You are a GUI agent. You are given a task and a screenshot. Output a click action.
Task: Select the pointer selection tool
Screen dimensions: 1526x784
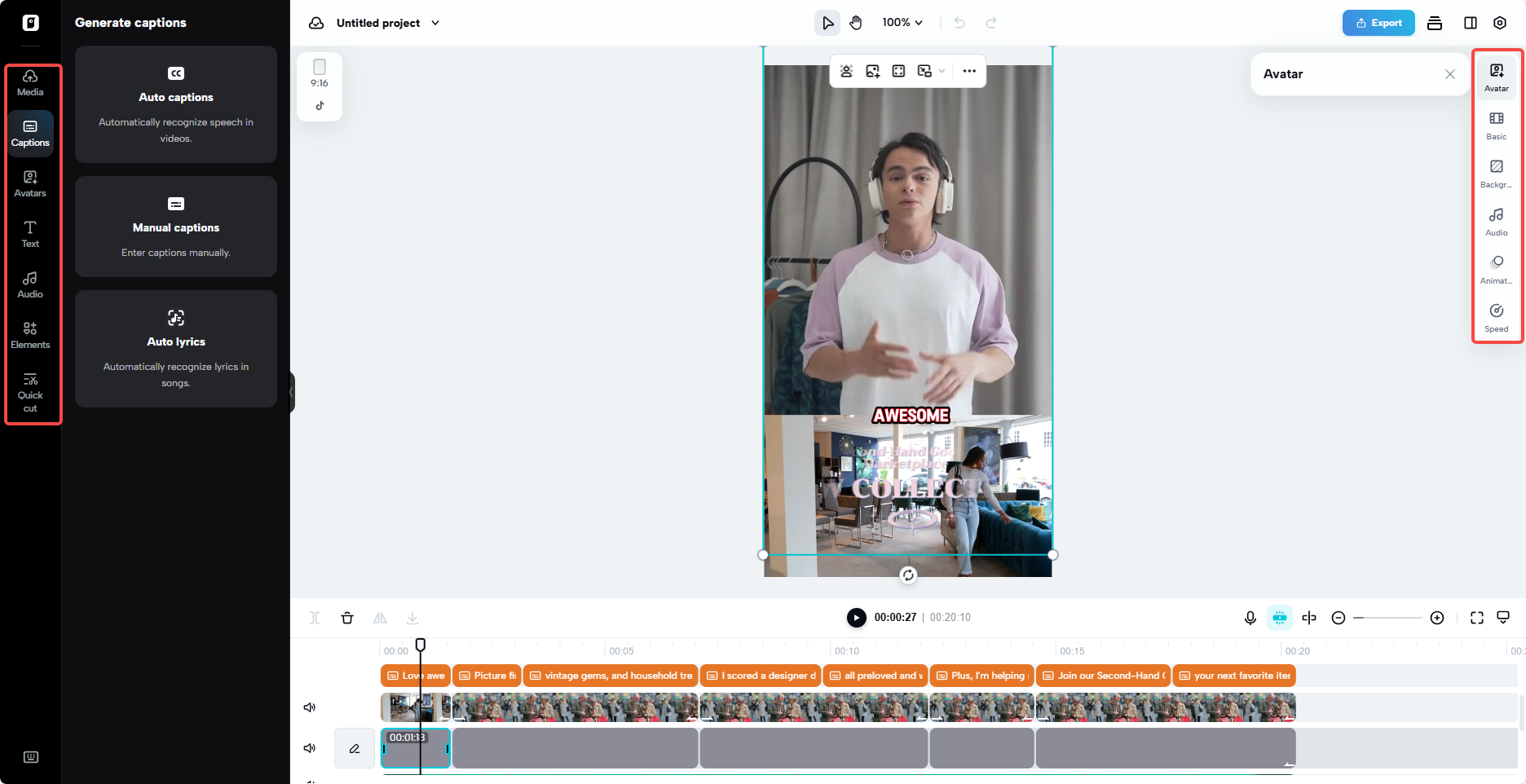click(827, 23)
